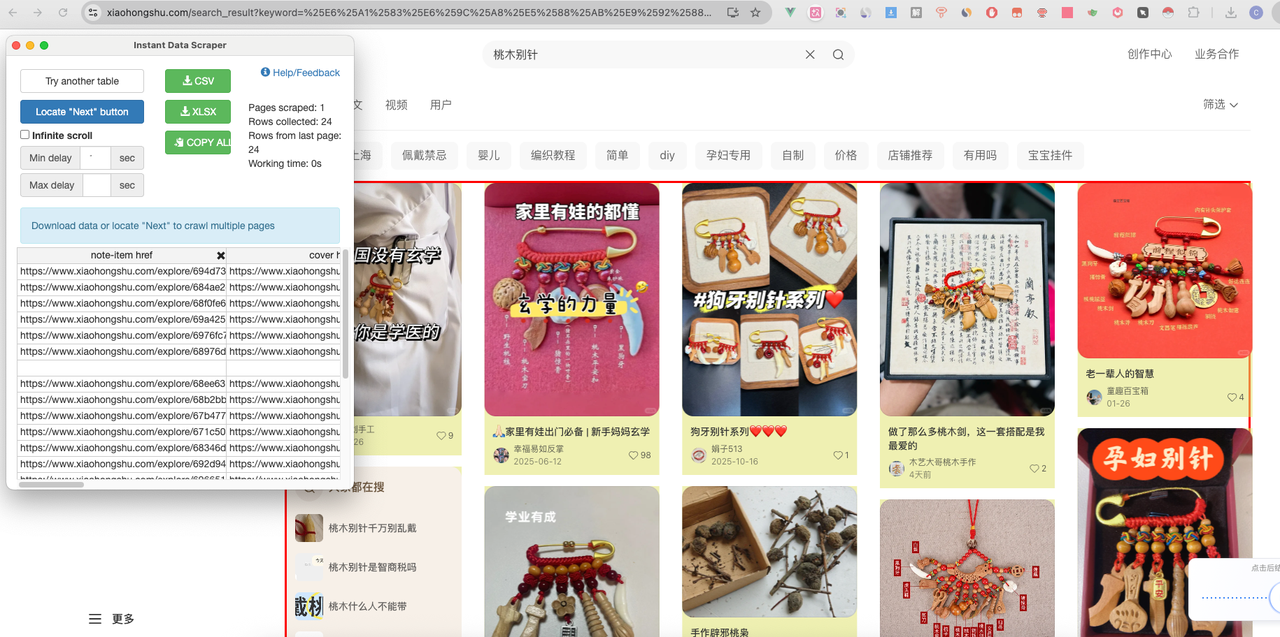
Task: Select the diy filter tag
Action: [x=667, y=155]
